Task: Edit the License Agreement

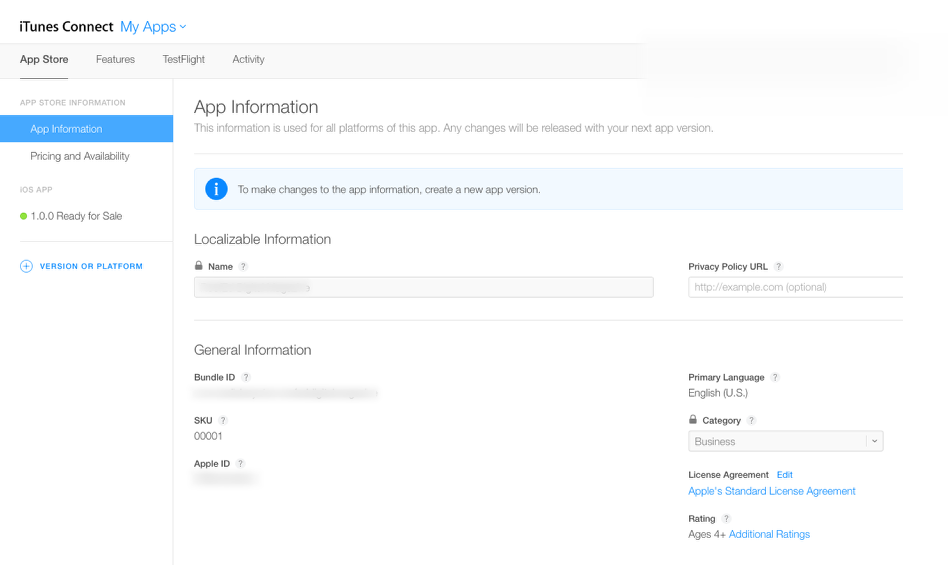Action: click(x=785, y=475)
